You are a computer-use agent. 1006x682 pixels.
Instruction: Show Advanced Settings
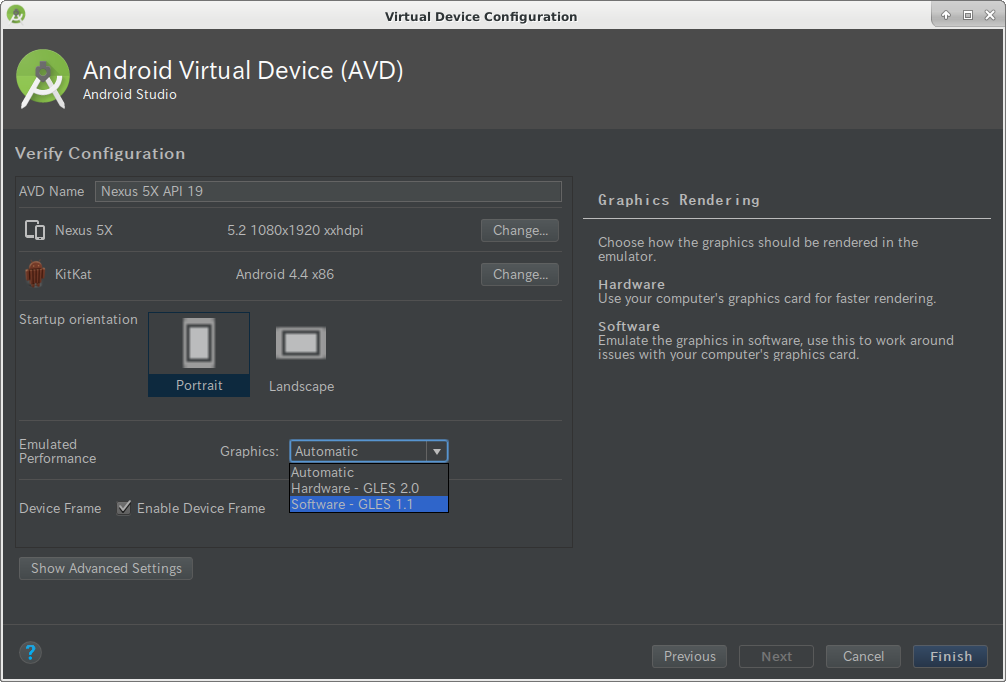106,568
